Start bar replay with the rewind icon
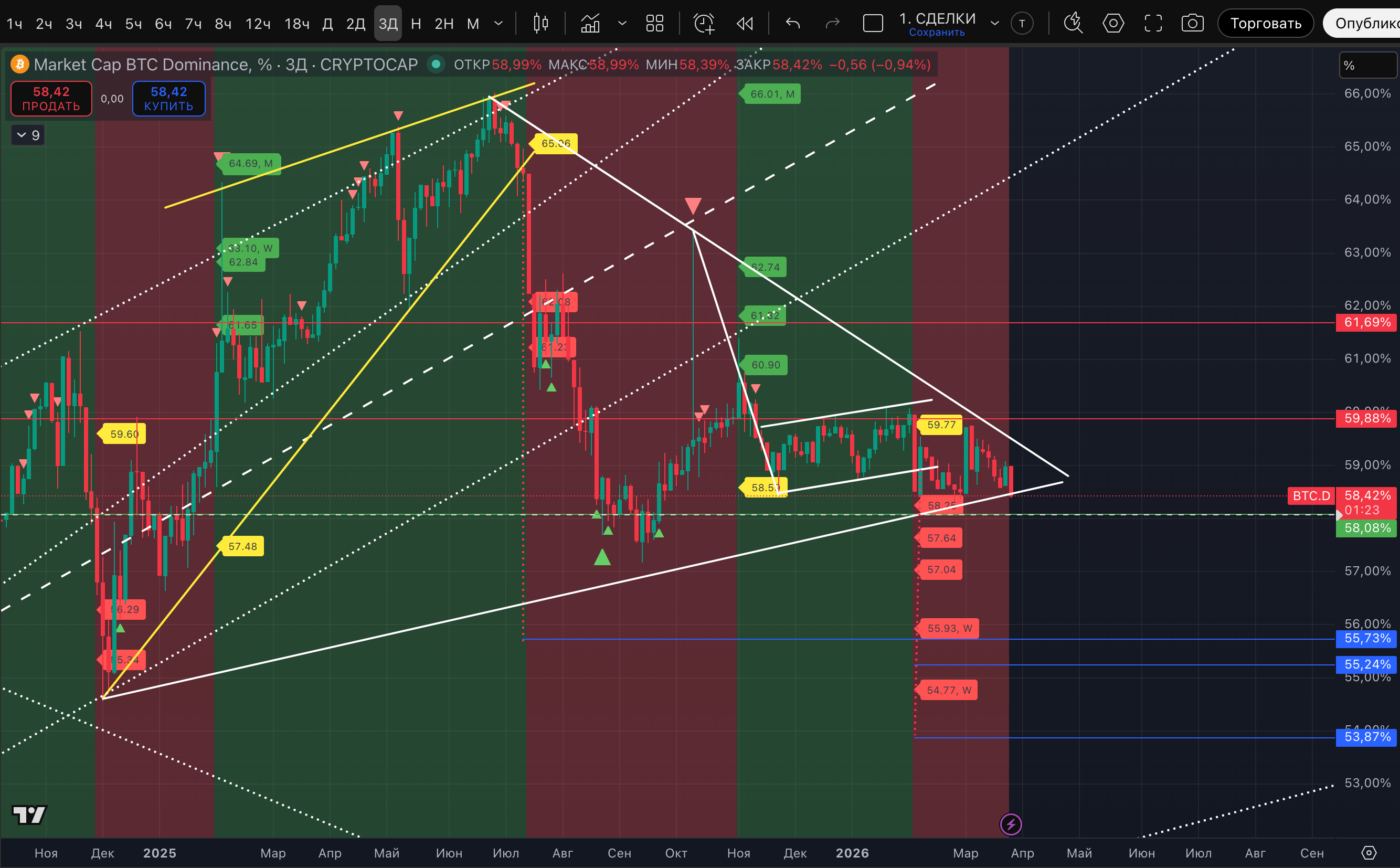The width and height of the screenshot is (1400, 868). tap(745, 24)
